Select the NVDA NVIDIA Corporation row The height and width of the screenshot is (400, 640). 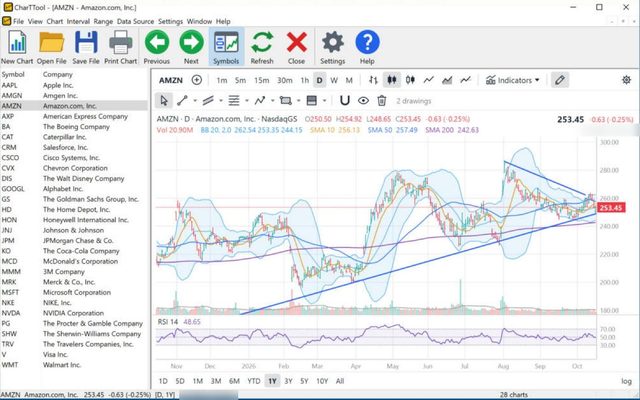tap(74, 313)
